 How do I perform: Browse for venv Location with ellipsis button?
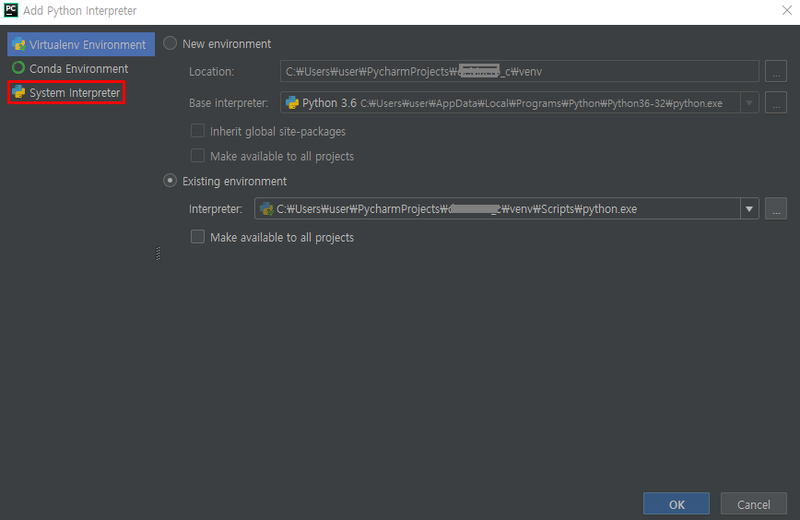click(776, 71)
